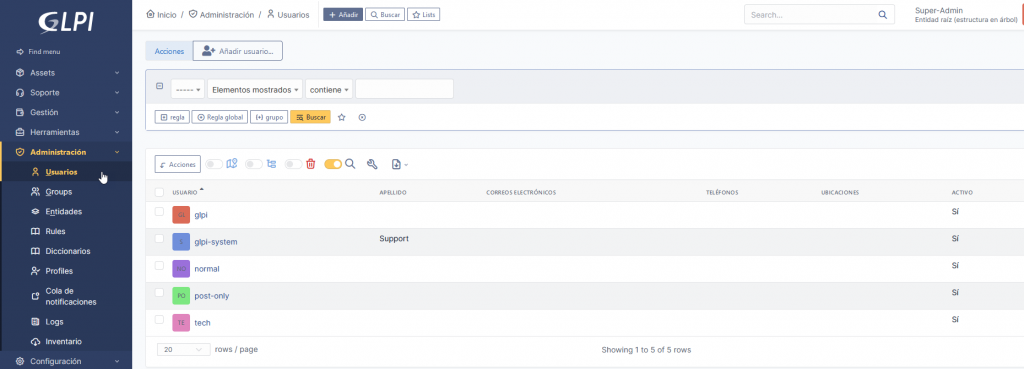Open the Elementos mostrados dropdown
1024x369 pixels.
(255, 89)
